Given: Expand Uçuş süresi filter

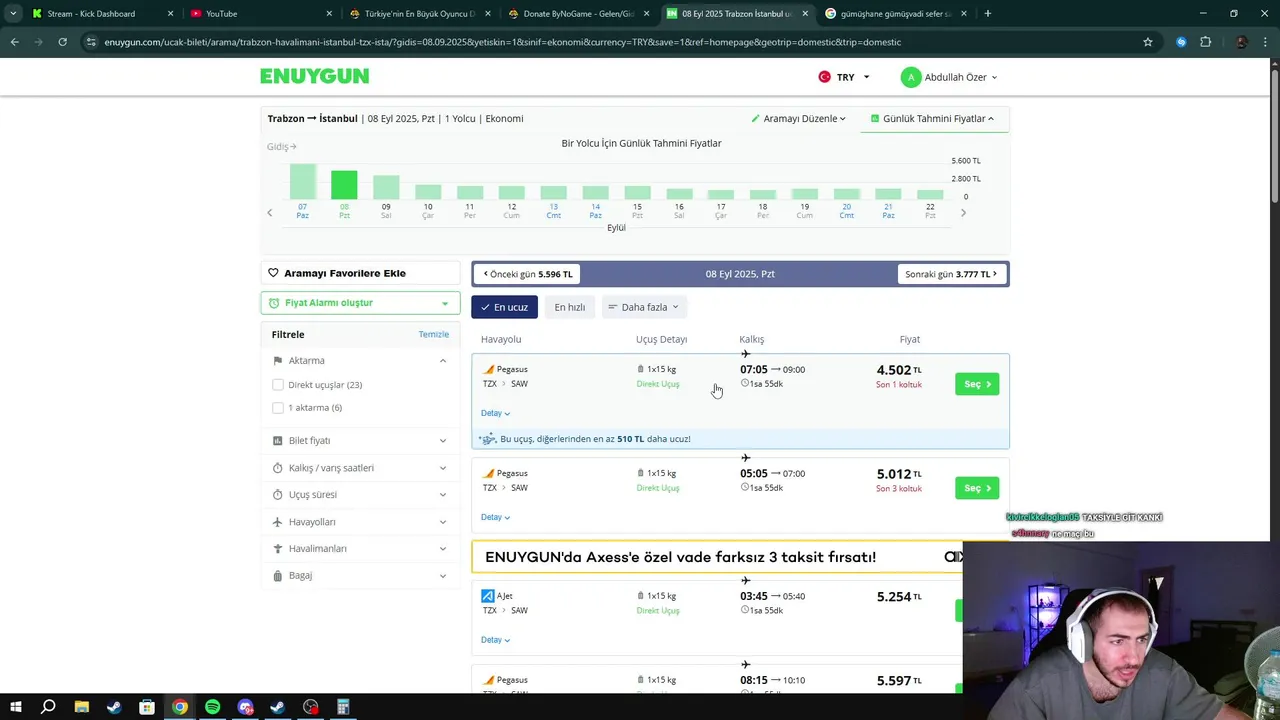Looking at the screenshot, I should click(x=360, y=494).
